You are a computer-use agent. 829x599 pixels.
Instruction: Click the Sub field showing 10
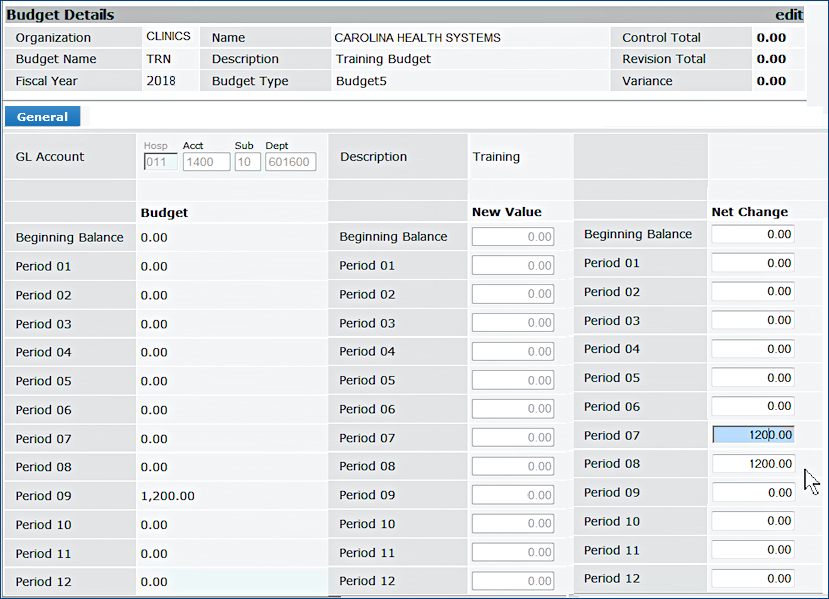point(247,162)
